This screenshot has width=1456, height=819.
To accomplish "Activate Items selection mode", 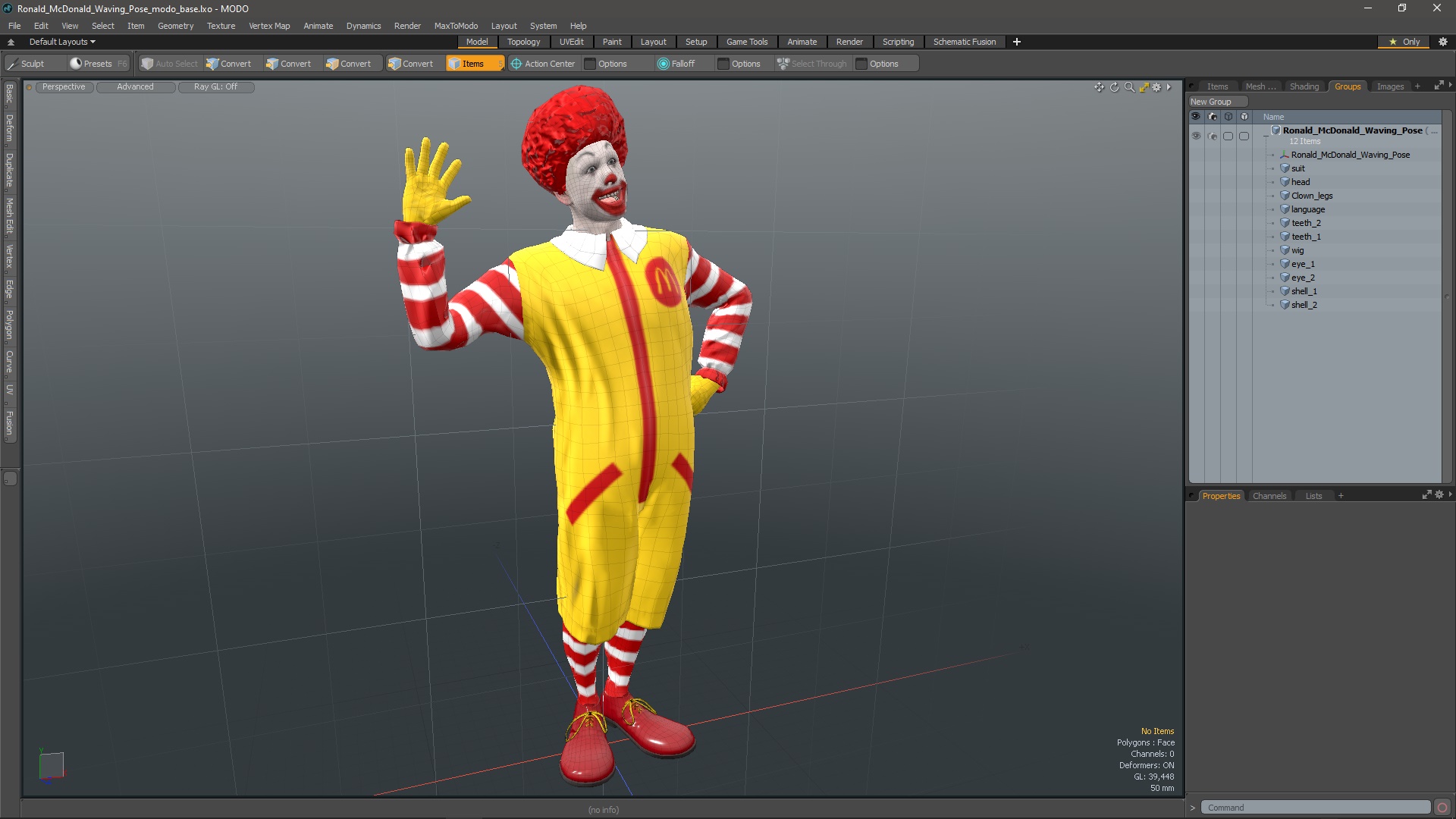I will pyautogui.click(x=475, y=64).
